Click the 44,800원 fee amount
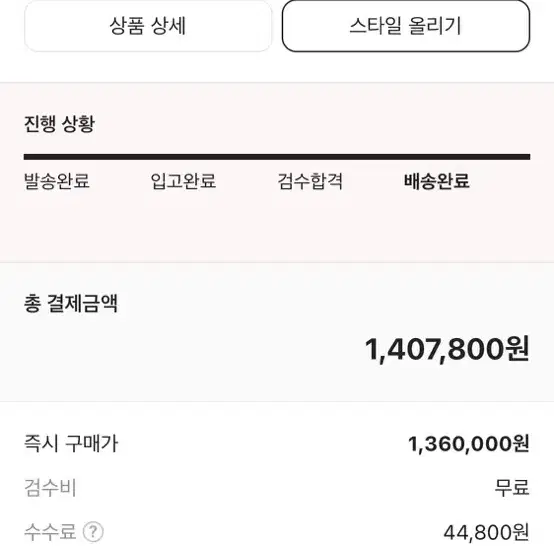The image size is (554, 554). point(487,532)
